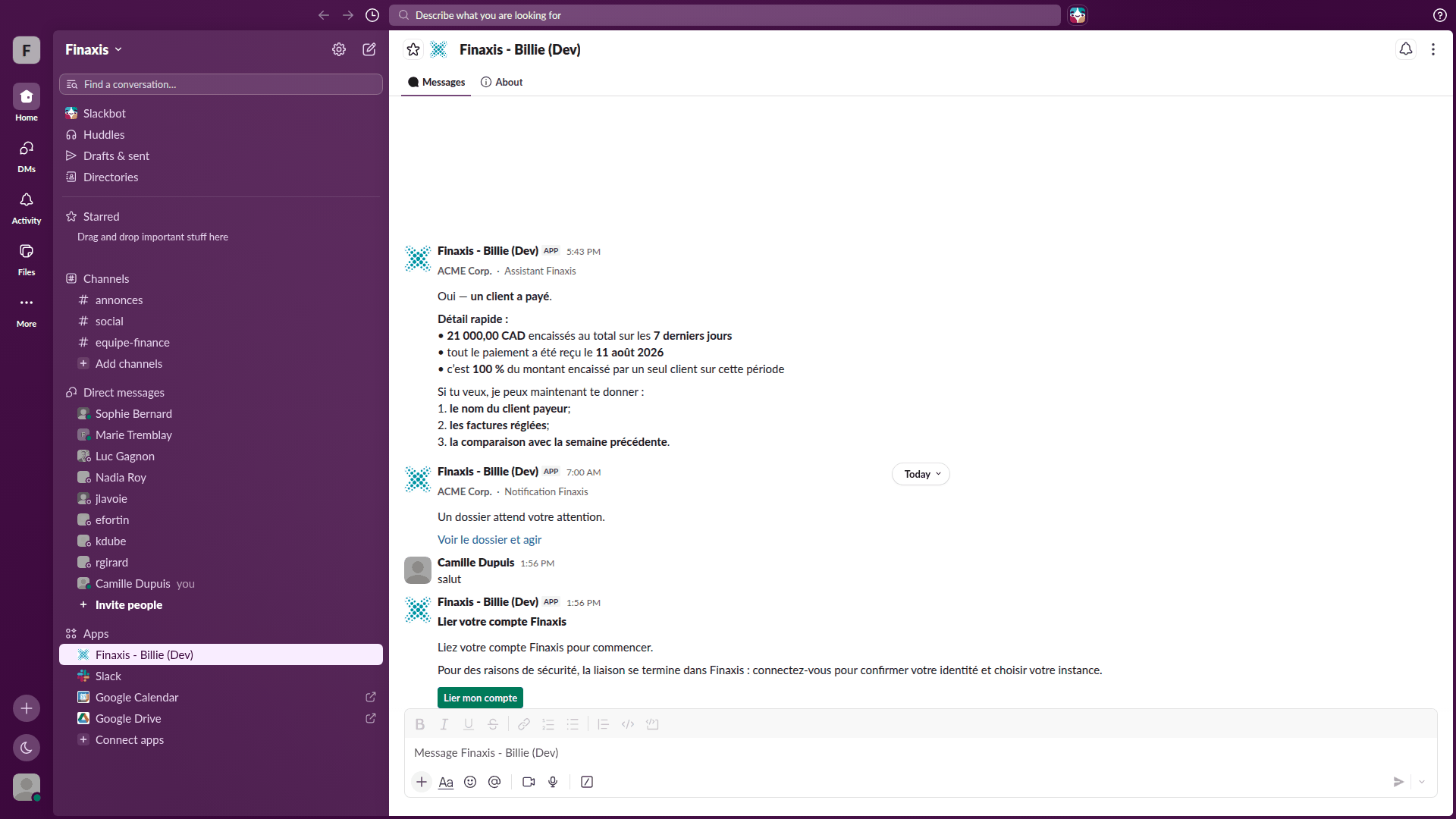Screen dimensions: 1456x819
Task: Go back in history with left arrow
Action: pyautogui.click(x=324, y=15)
